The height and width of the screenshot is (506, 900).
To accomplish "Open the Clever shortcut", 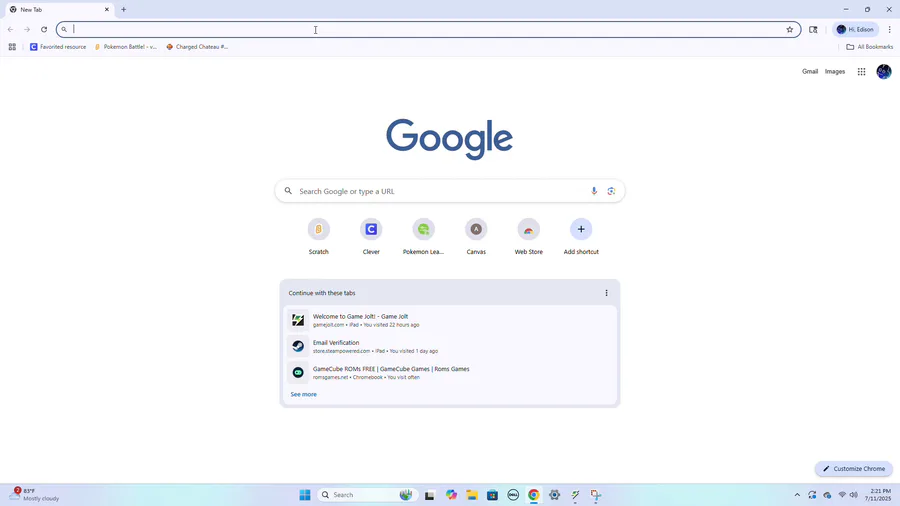I will point(371,236).
